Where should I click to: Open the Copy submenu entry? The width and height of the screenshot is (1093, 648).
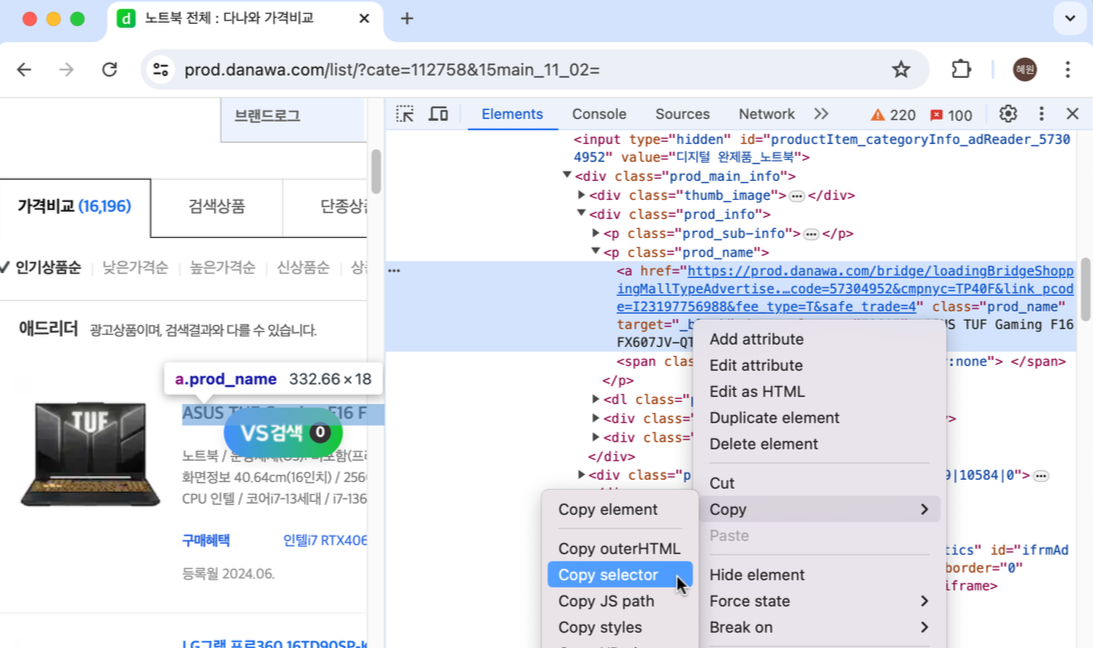coord(819,509)
